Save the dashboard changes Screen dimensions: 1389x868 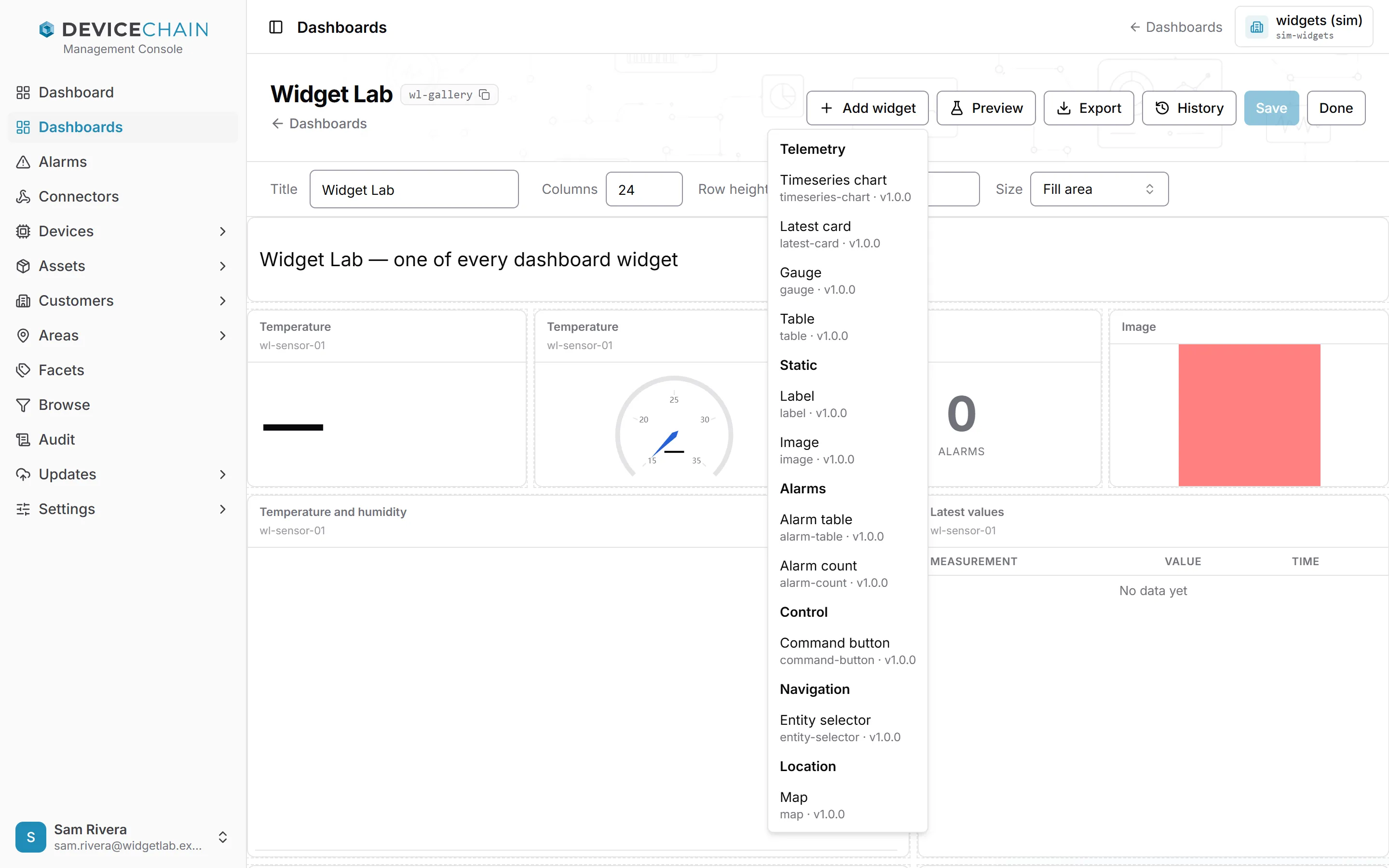point(1271,108)
